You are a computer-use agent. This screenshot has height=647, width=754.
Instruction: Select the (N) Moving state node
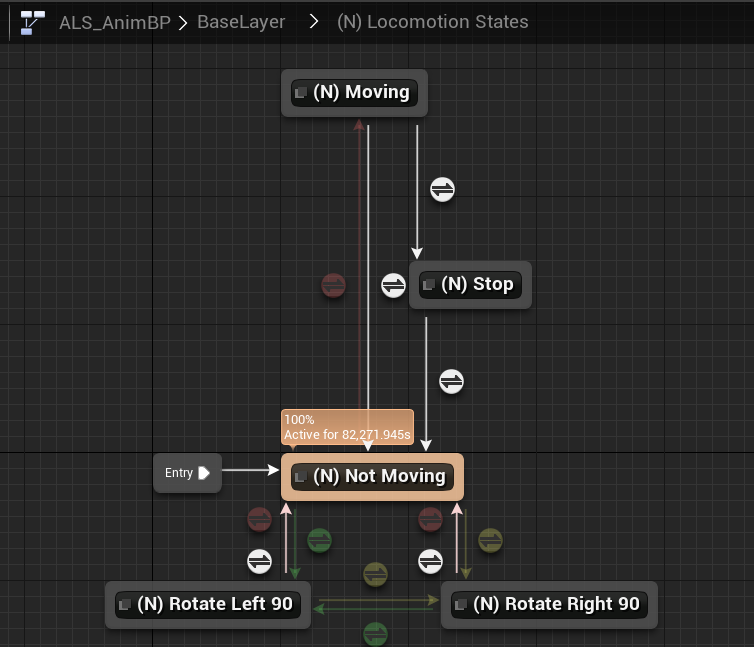pyautogui.click(x=354, y=93)
